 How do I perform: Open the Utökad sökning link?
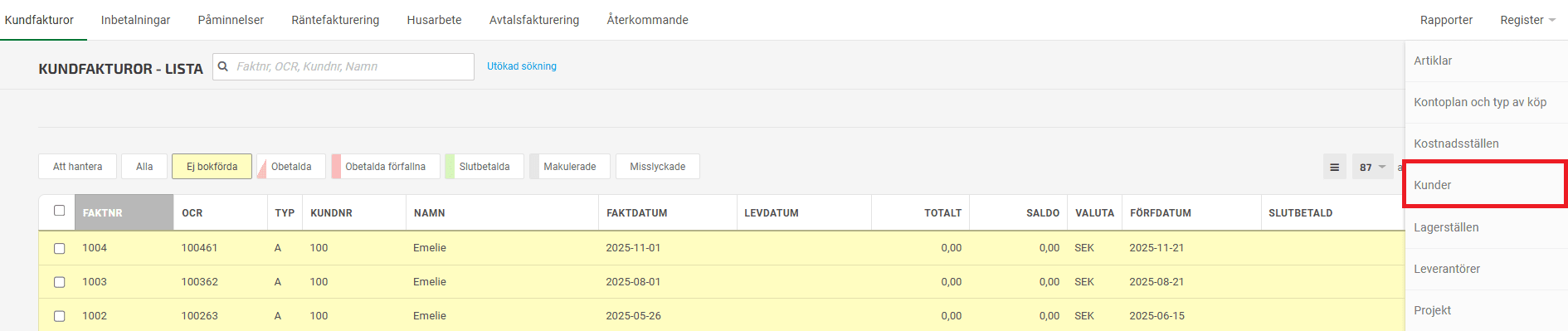click(x=522, y=66)
